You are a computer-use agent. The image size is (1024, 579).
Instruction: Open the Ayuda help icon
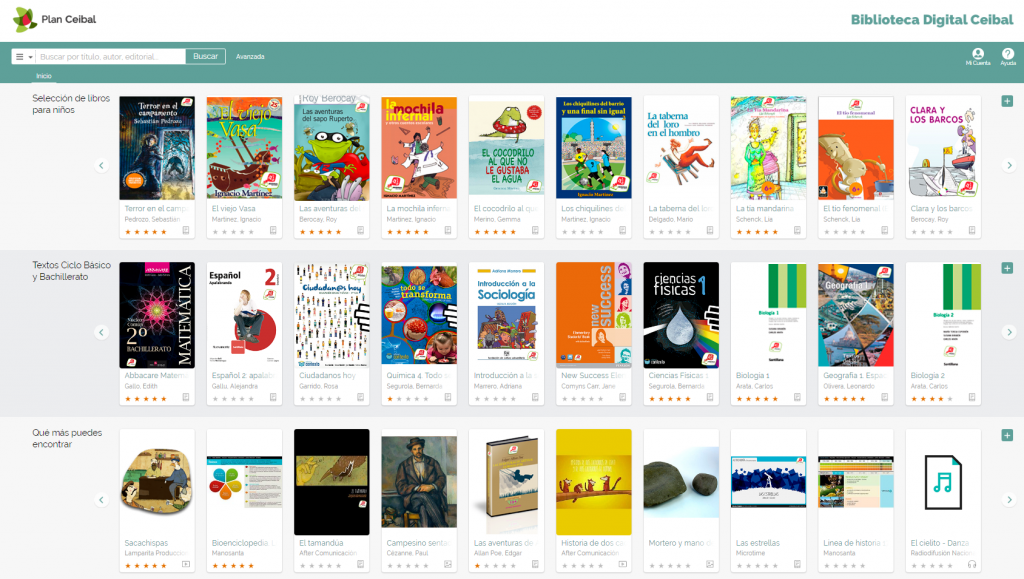pos(1008,56)
